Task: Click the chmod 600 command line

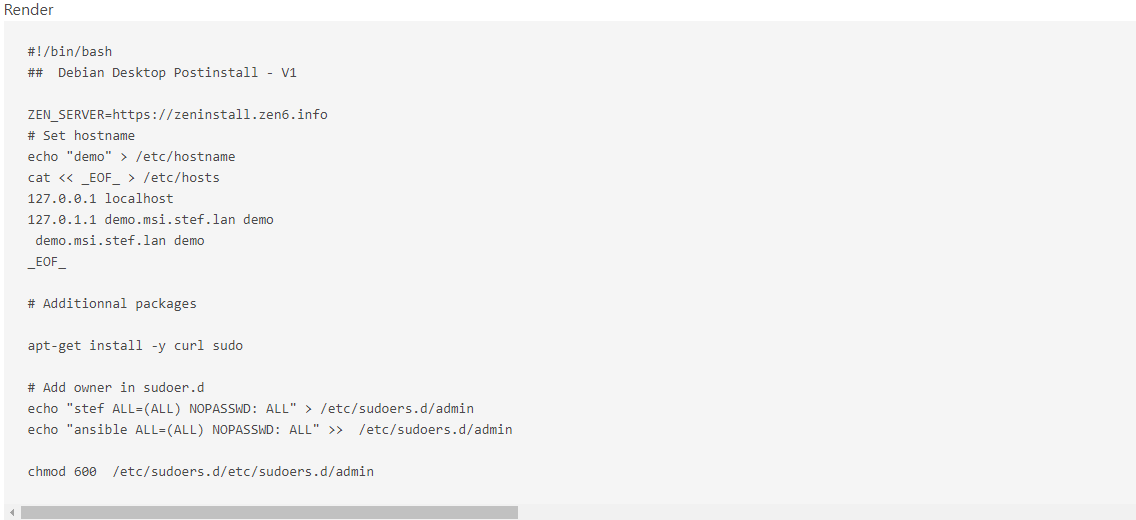Action: pyautogui.click(x=200, y=472)
